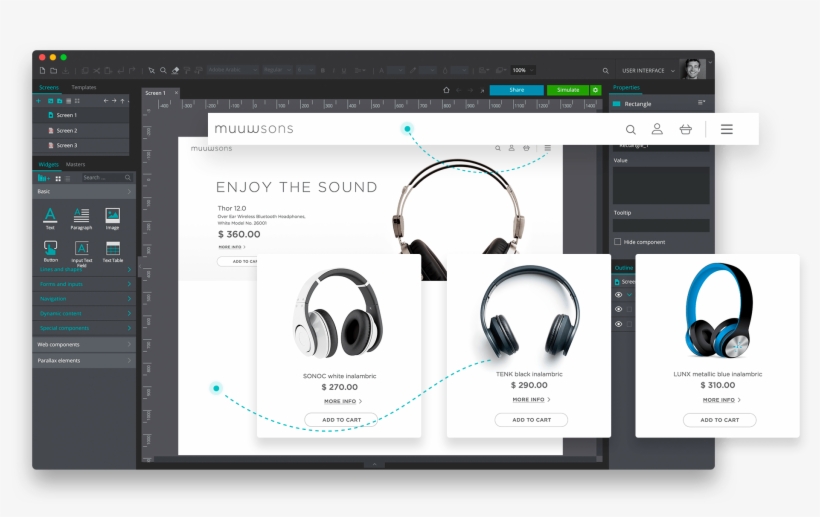This screenshot has height=517, width=820.
Task: Select the Text Table widget
Action: tap(113, 248)
